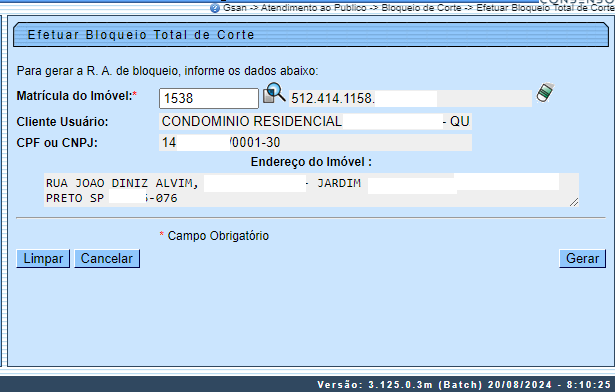Click the instruction text Para gerar a R. A.

(167, 71)
